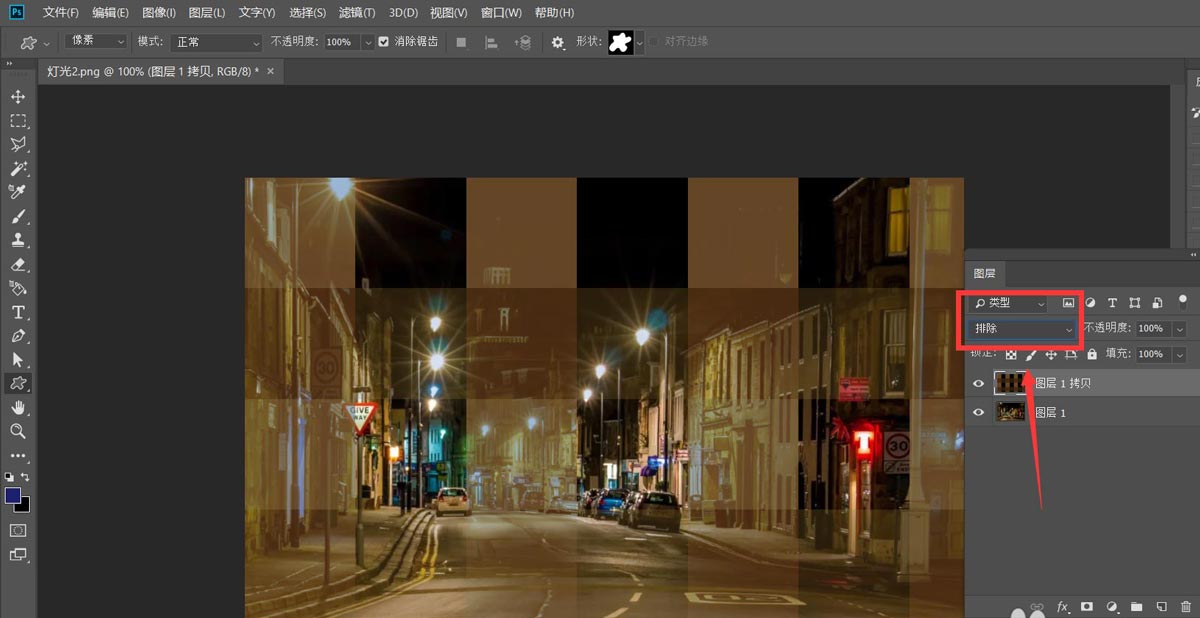Select the Path Selection arrow tool
Screen dimensions: 1200x618
18,360
